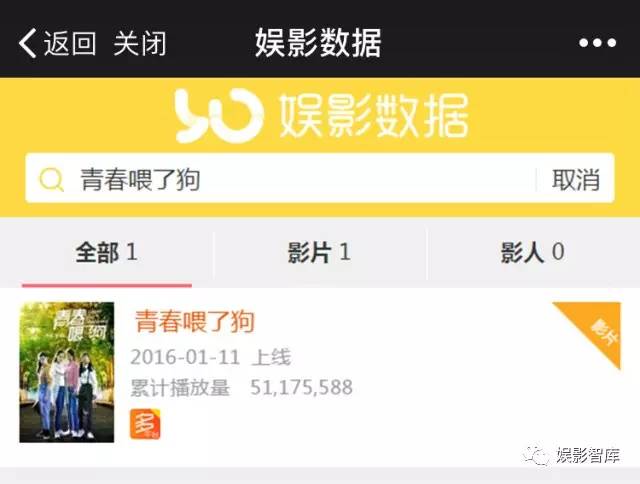Switch to the 影片 1 tab
The height and width of the screenshot is (484, 640).
320,252
